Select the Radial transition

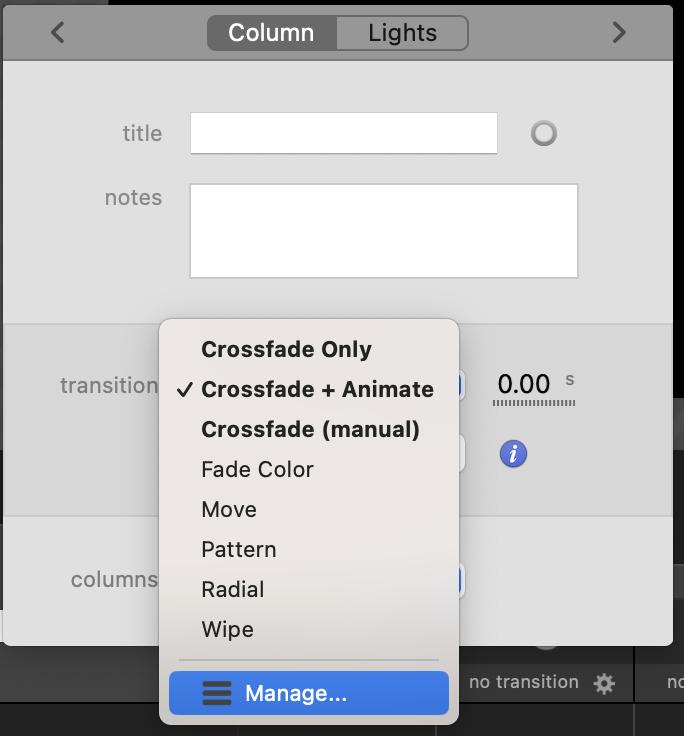pos(233,589)
